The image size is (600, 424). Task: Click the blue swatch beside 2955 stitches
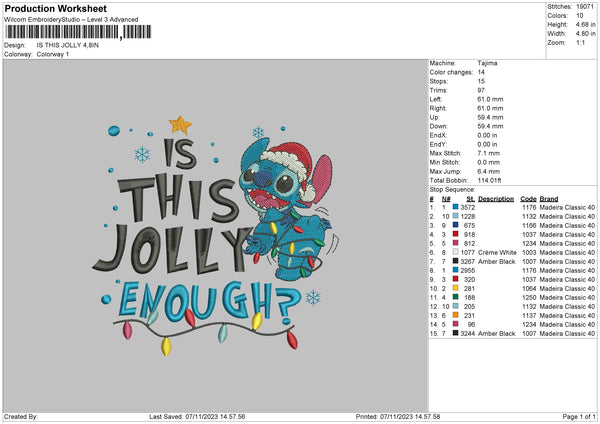455,270
